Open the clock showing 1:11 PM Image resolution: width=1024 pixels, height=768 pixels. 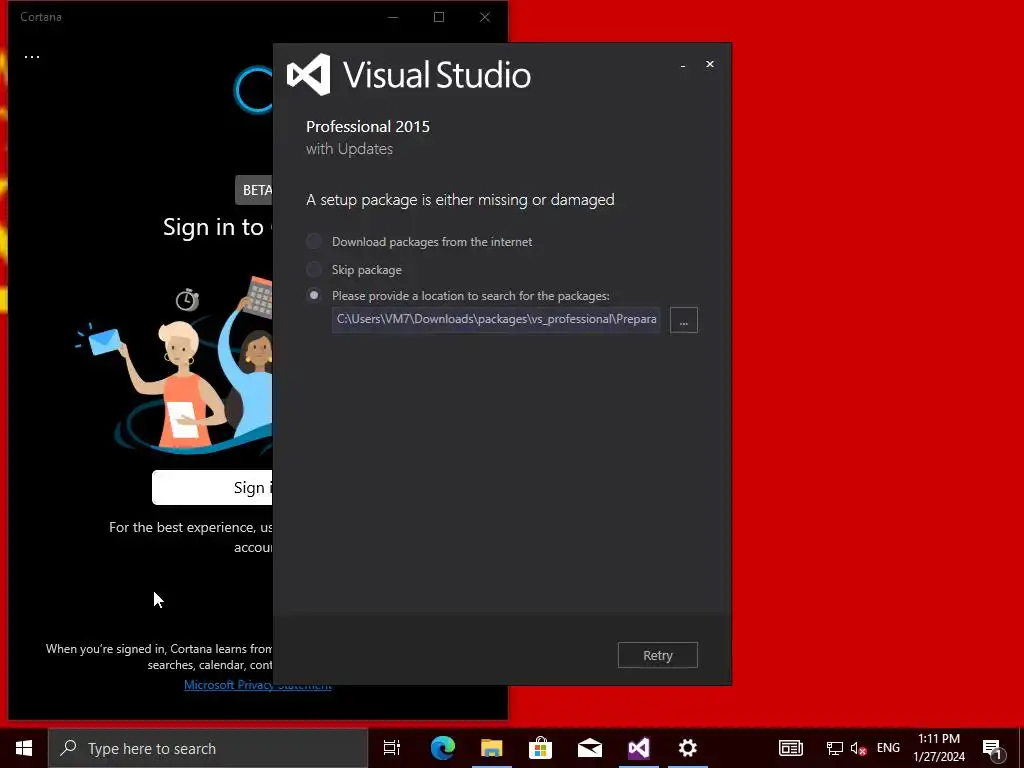(x=939, y=748)
